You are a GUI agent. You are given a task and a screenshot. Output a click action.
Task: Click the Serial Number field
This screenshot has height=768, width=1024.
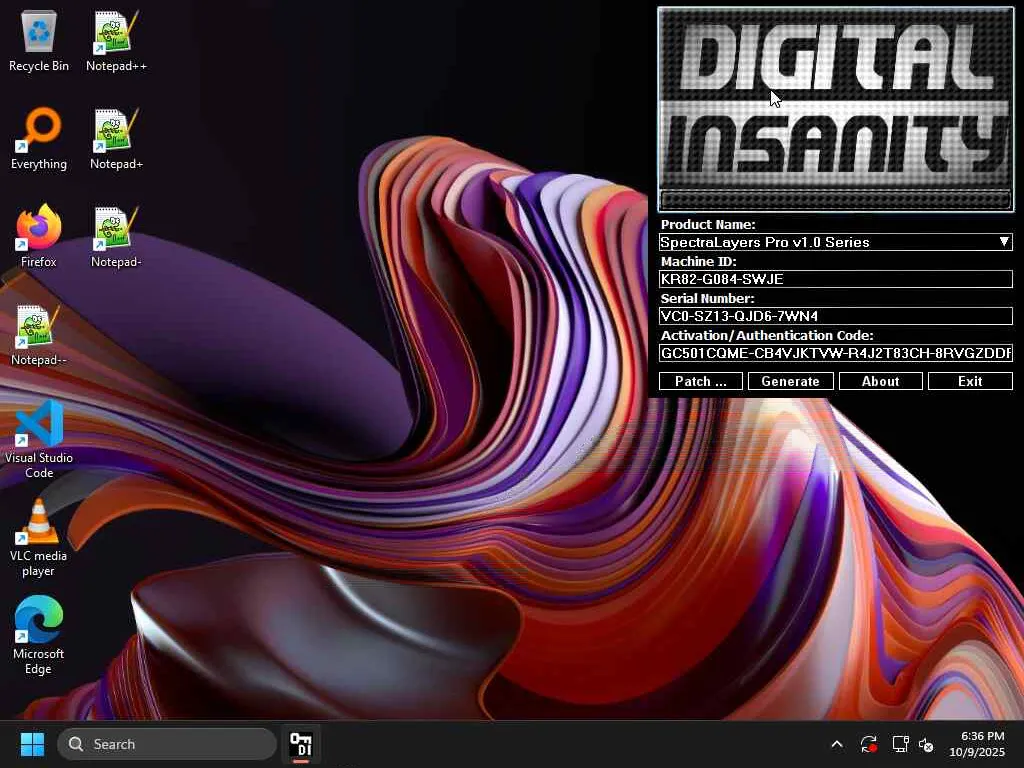[x=835, y=316]
